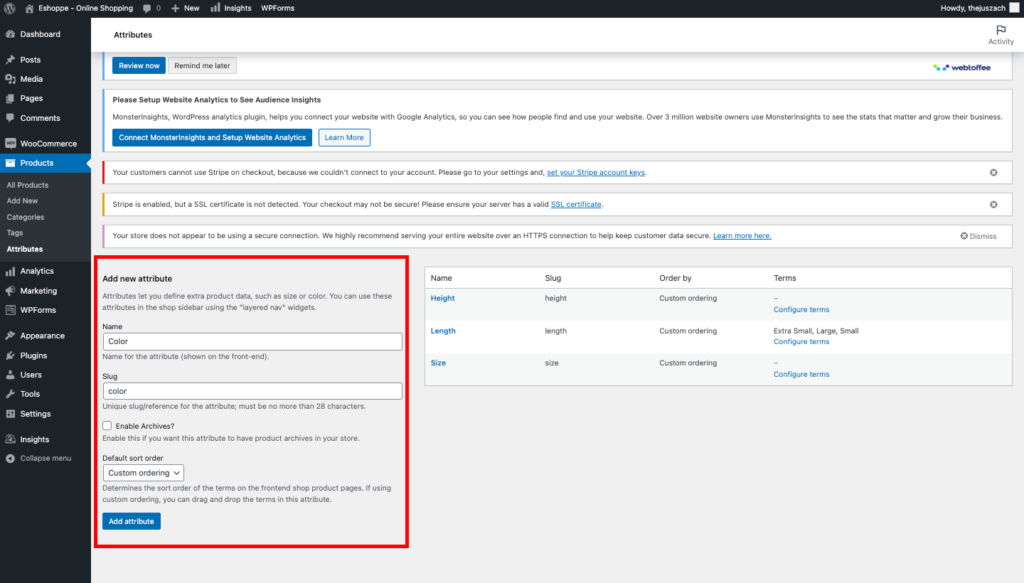The image size is (1024, 583).
Task: Click the Plugins sidebar icon
Action: (10, 355)
